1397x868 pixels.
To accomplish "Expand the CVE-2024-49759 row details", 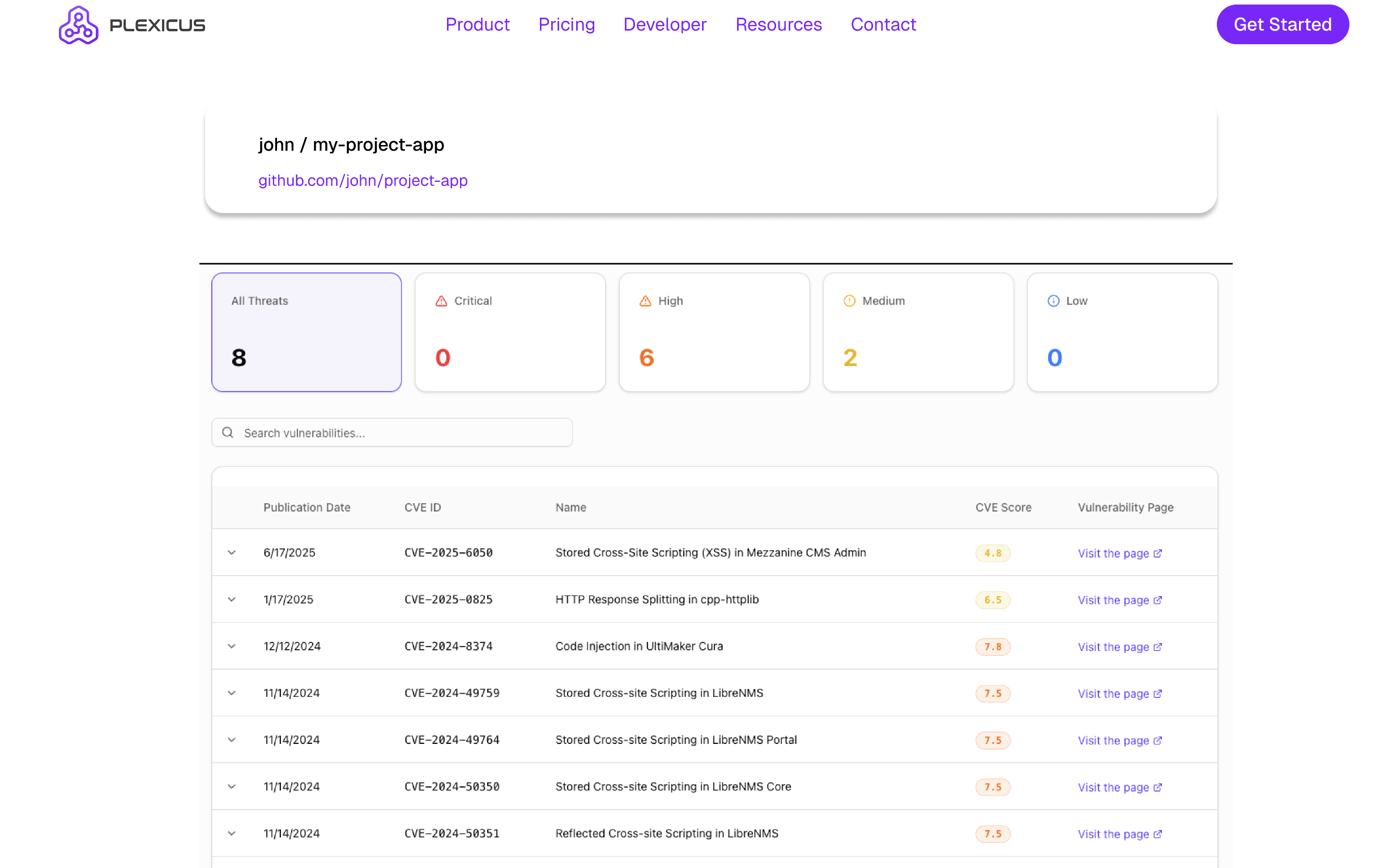I will (232, 693).
